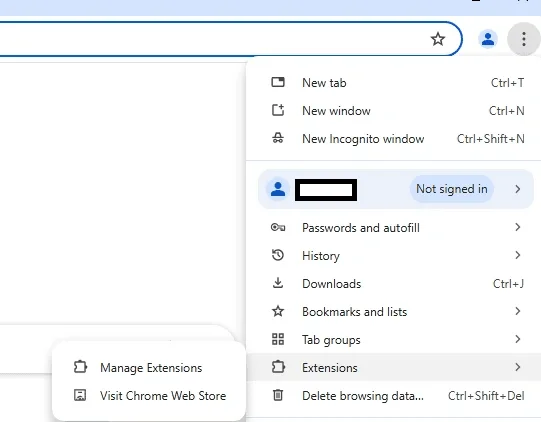The width and height of the screenshot is (541, 422).
Task: Click the Incognito hat-and-glasses icon
Action: pos(278,138)
